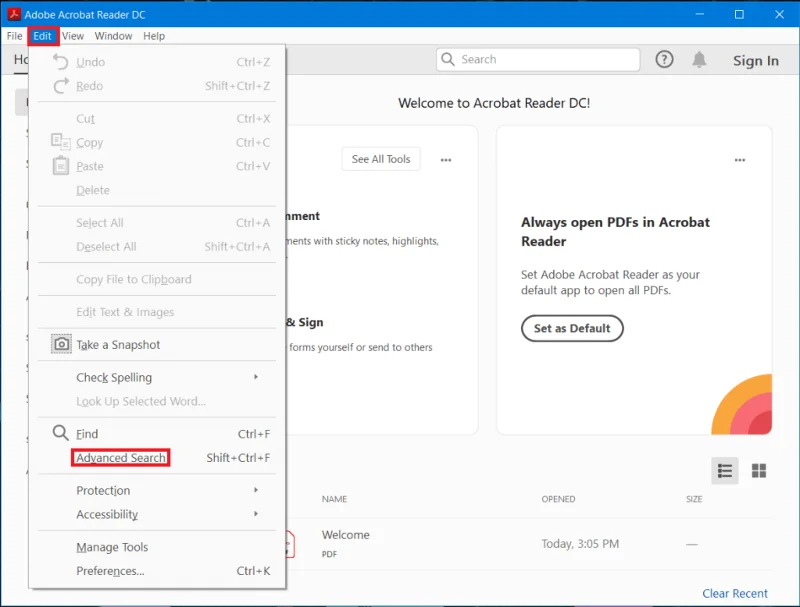Open Preferences from the Edit menu
The width and height of the screenshot is (800, 607).
tap(110, 571)
